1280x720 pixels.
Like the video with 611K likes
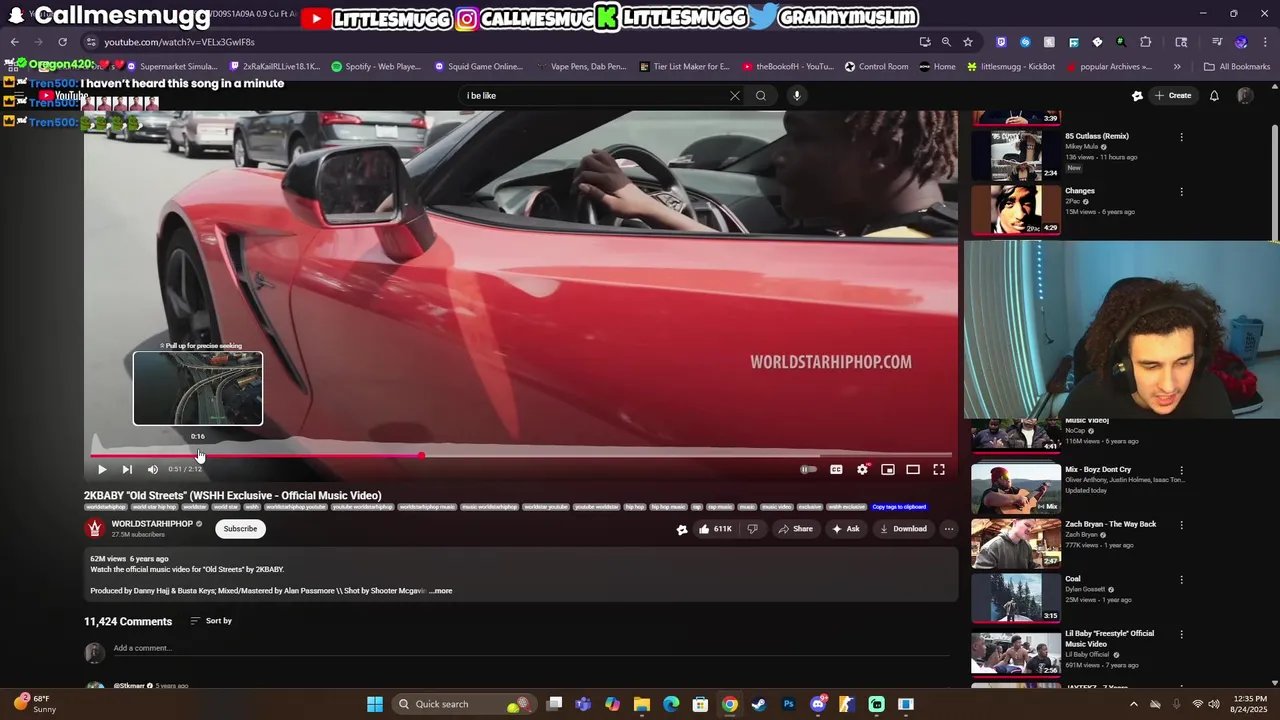[x=715, y=529]
